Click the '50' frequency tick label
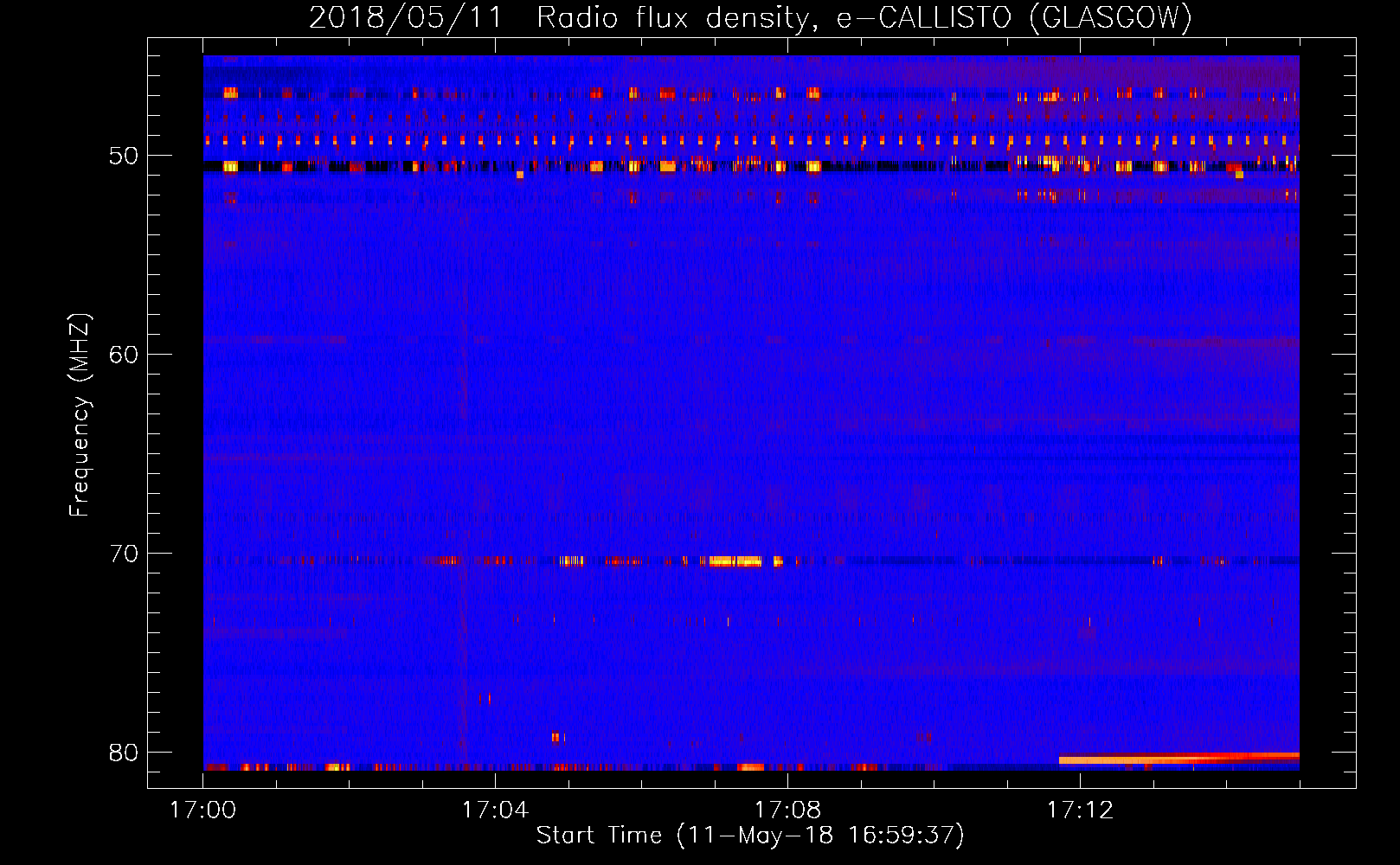1400x865 pixels. [124, 157]
